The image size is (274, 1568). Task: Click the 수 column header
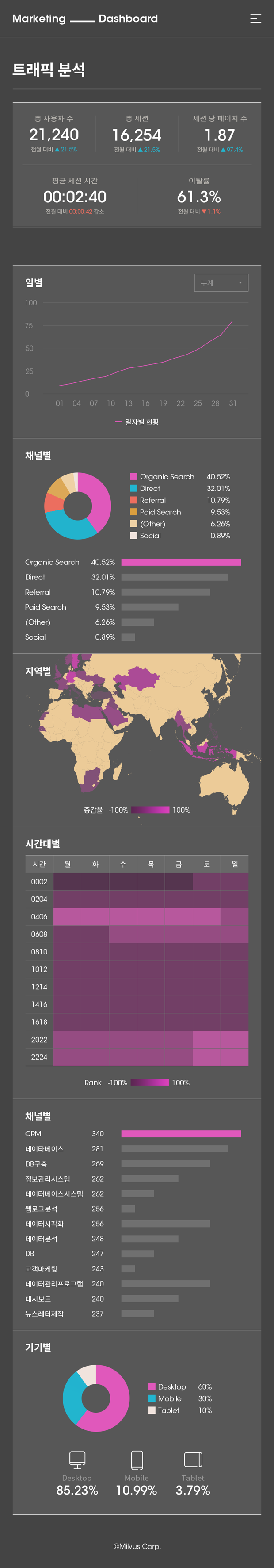coord(123,864)
